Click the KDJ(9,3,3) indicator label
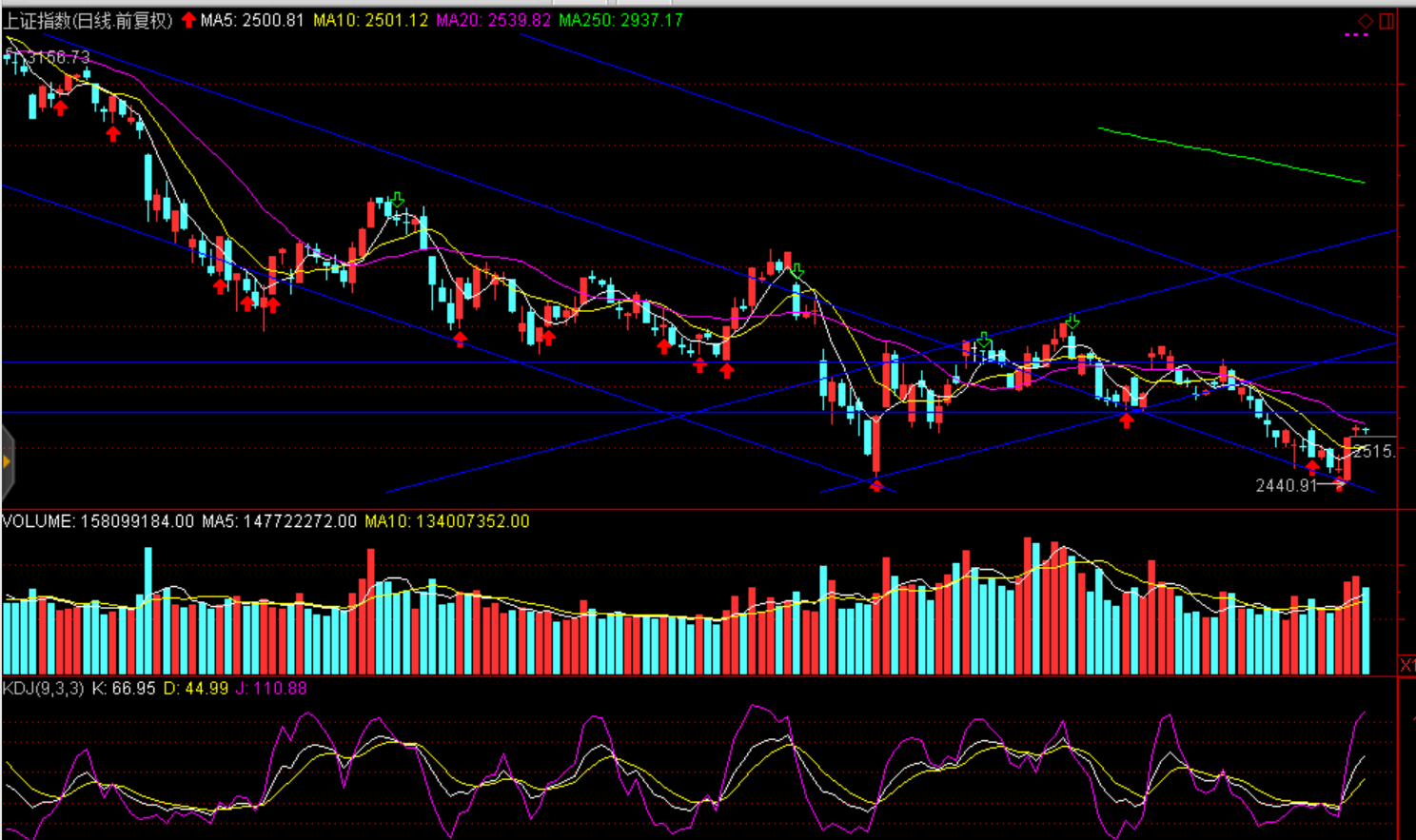 43,688
